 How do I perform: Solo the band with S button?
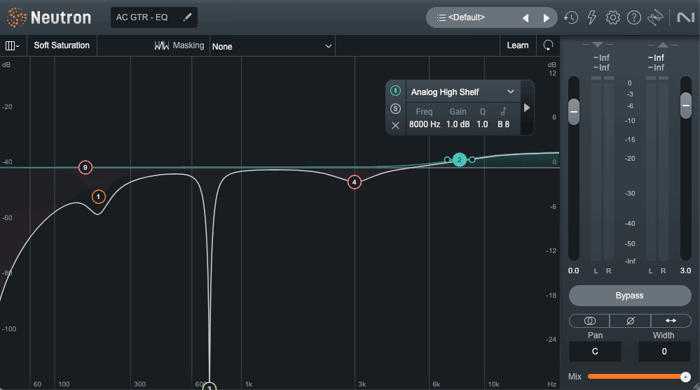[395, 108]
